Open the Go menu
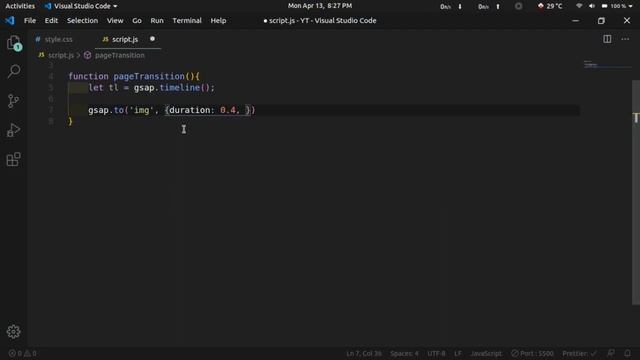The width and height of the screenshot is (640, 360). point(137,20)
